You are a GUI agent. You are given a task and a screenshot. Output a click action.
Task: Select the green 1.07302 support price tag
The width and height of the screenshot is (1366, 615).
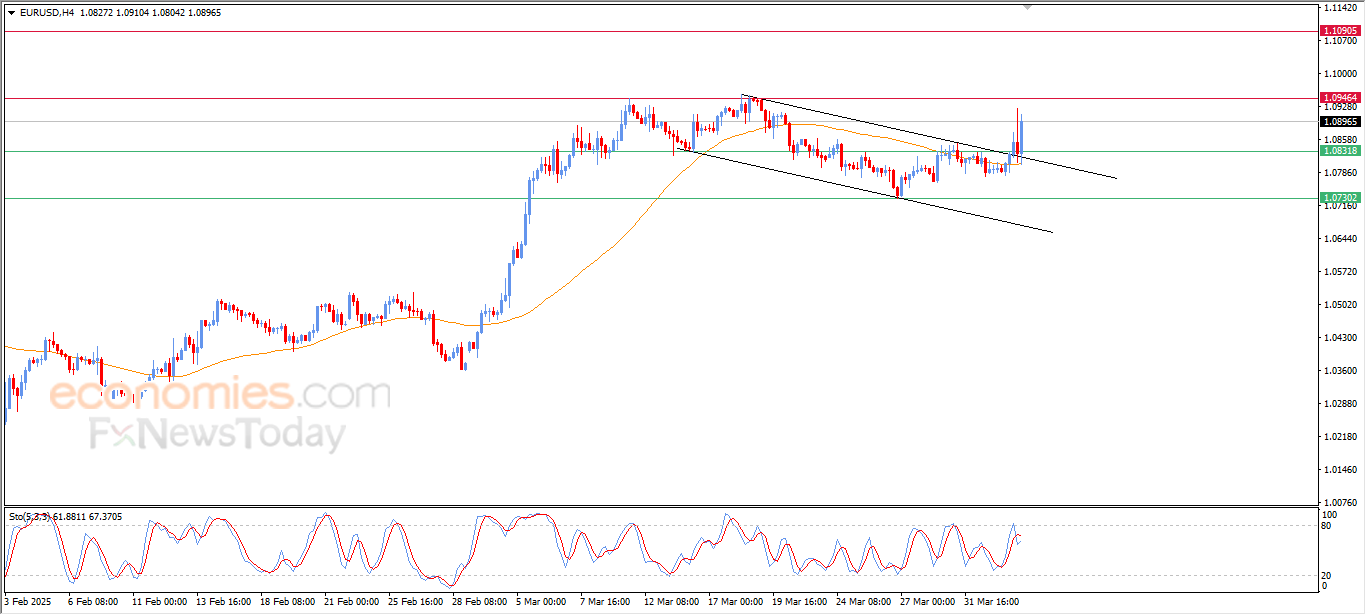(1340, 198)
